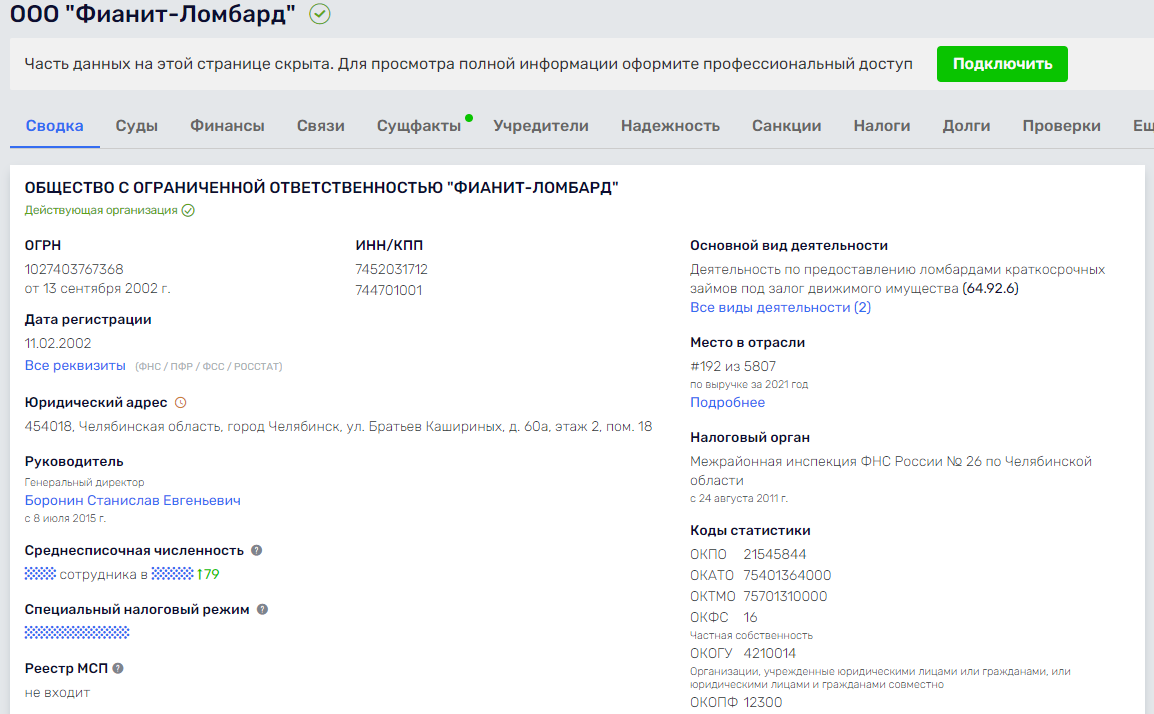Image resolution: width=1154 pixels, height=714 pixels.
Task: Click the OKATO code 75401364000
Action: point(787,576)
